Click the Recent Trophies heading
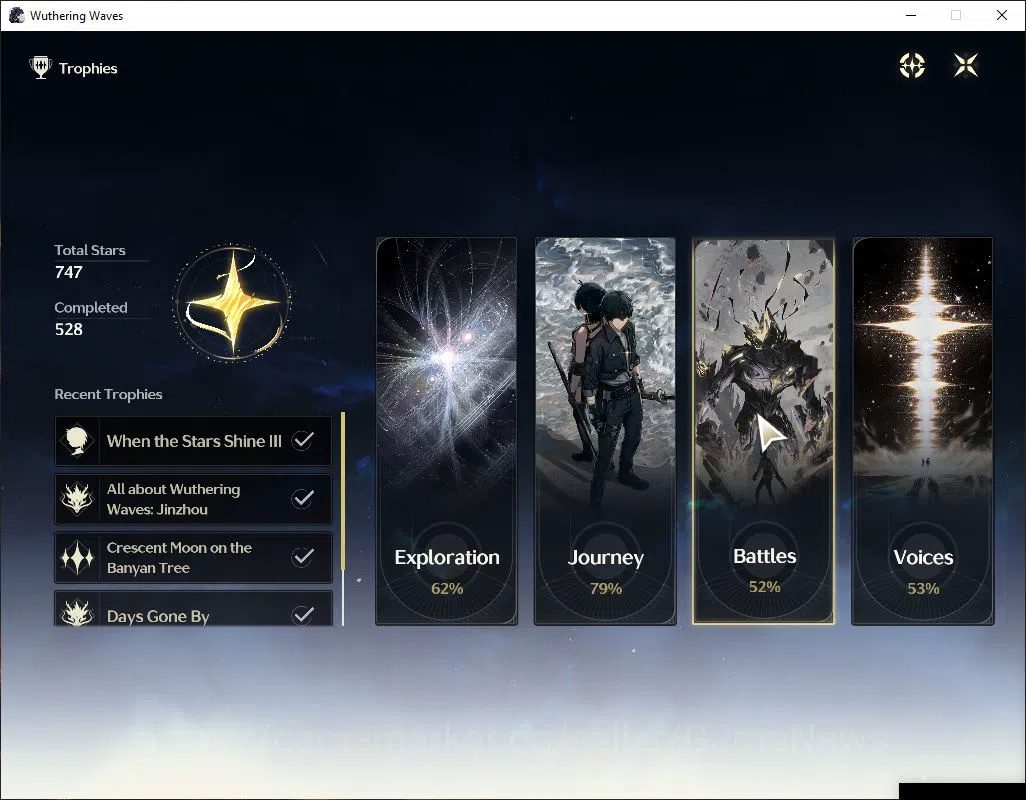Viewport: 1026px width, 800px height. coord(108,394)
